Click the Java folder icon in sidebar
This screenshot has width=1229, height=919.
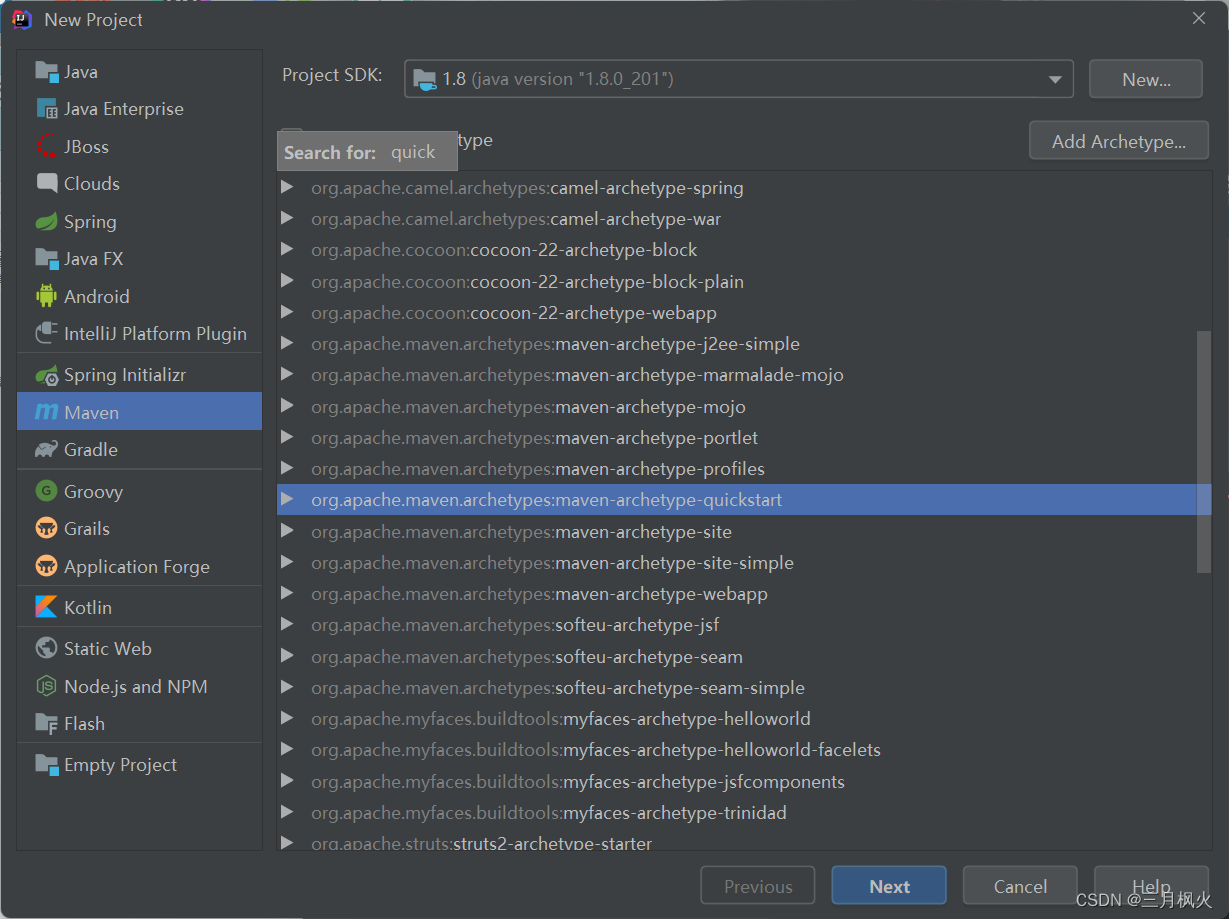click(47, 71)
